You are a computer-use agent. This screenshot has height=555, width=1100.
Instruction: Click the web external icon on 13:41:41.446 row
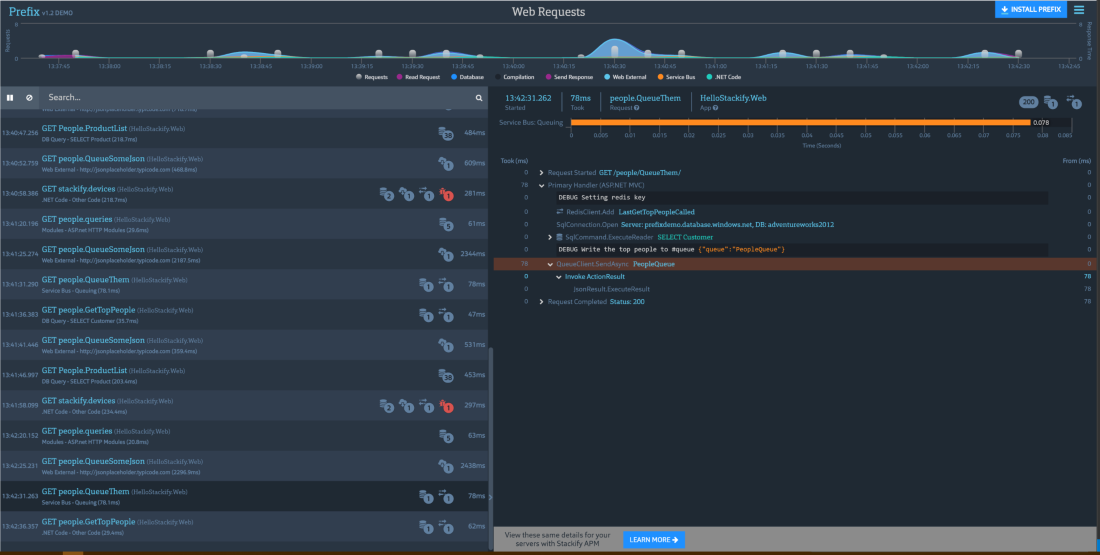(x=445, y=345)
